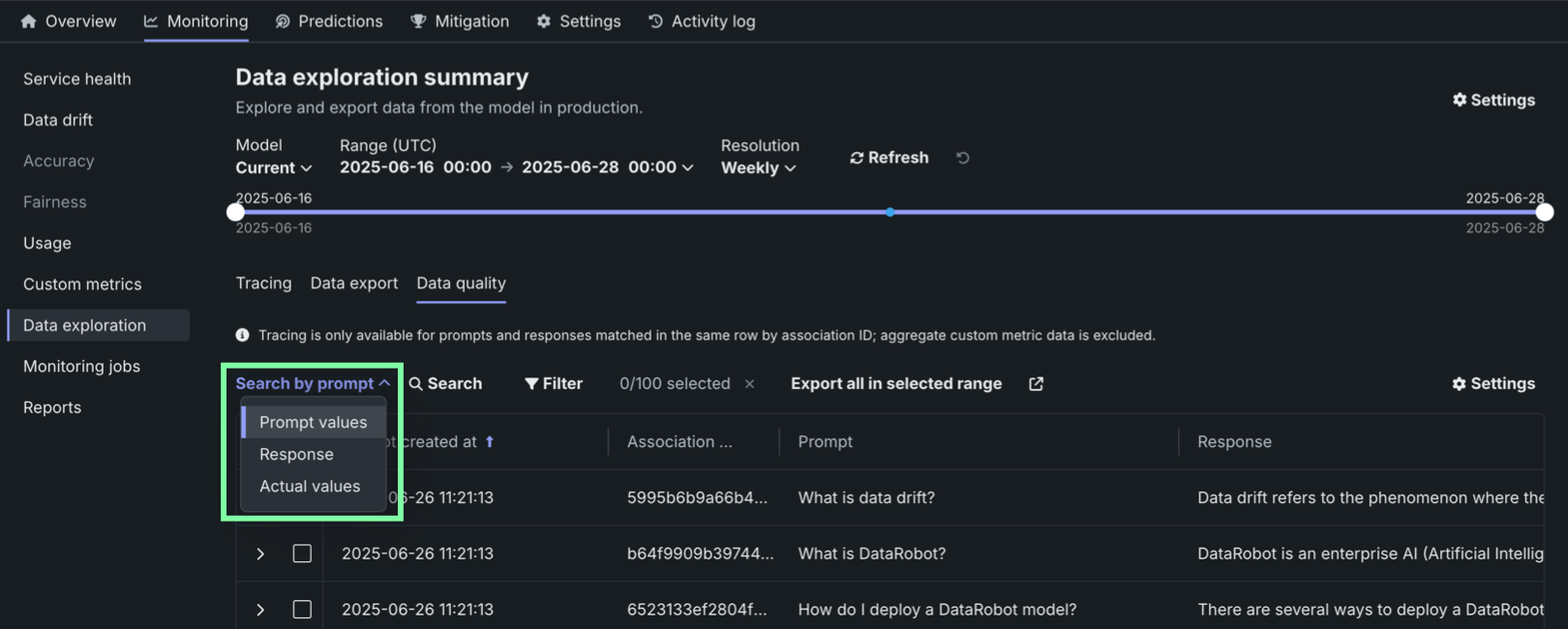1568x629 pixels.
Task: Click the Search magnifier button
Action: [x=445, y=384]
